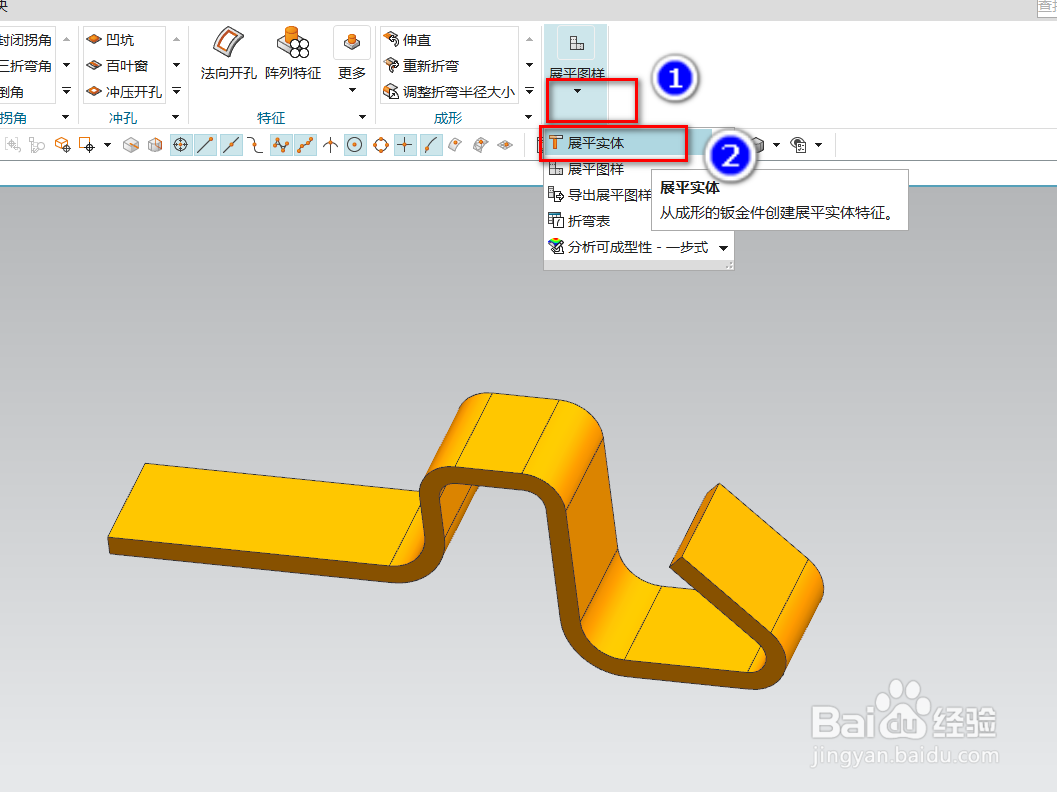Expand the 冲孔 group options arrow

[x=175, y=117]
